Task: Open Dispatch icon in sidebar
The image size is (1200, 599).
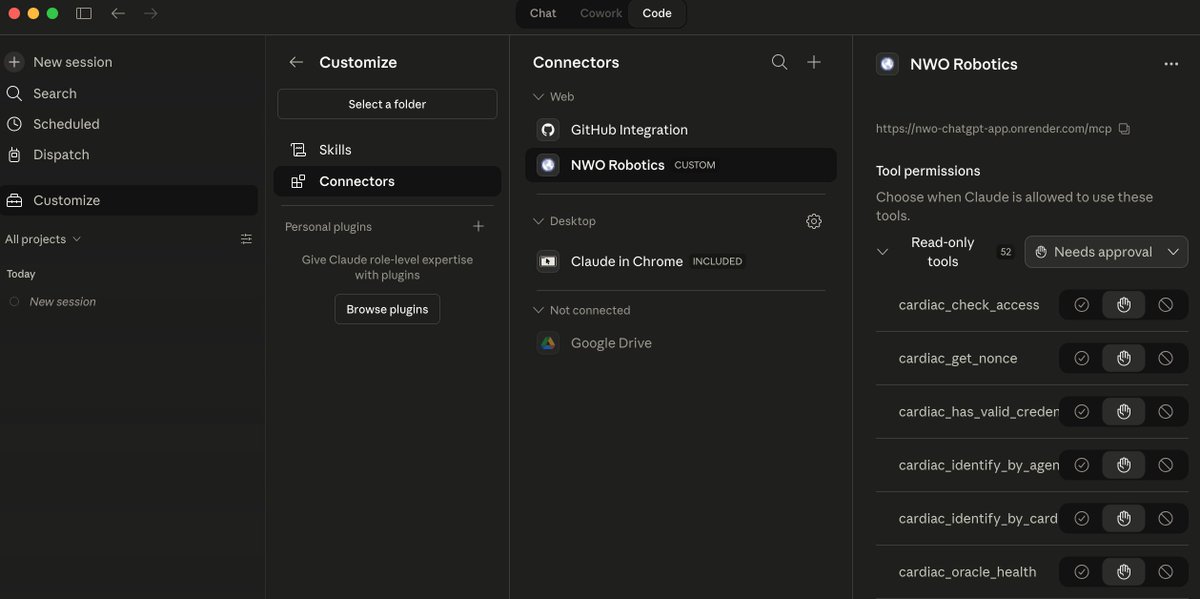Action: 14,155
